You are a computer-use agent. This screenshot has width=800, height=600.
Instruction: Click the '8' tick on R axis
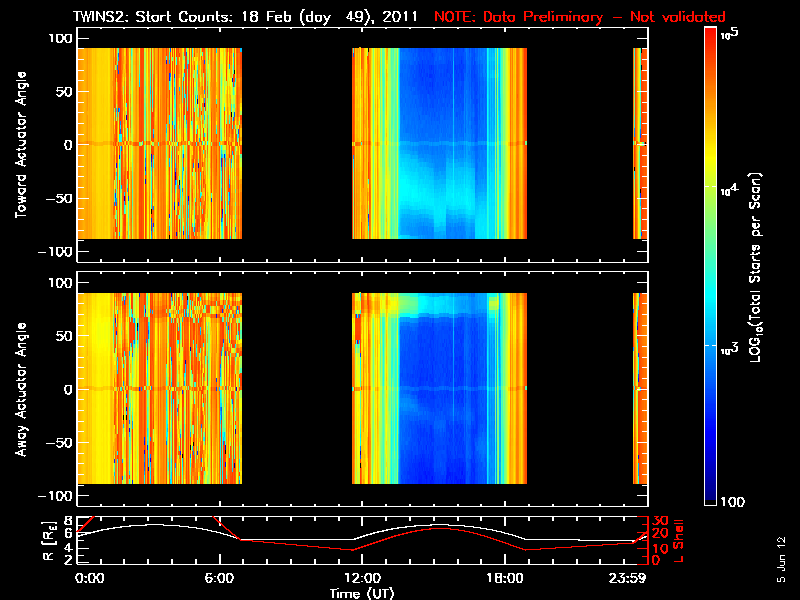69,521
